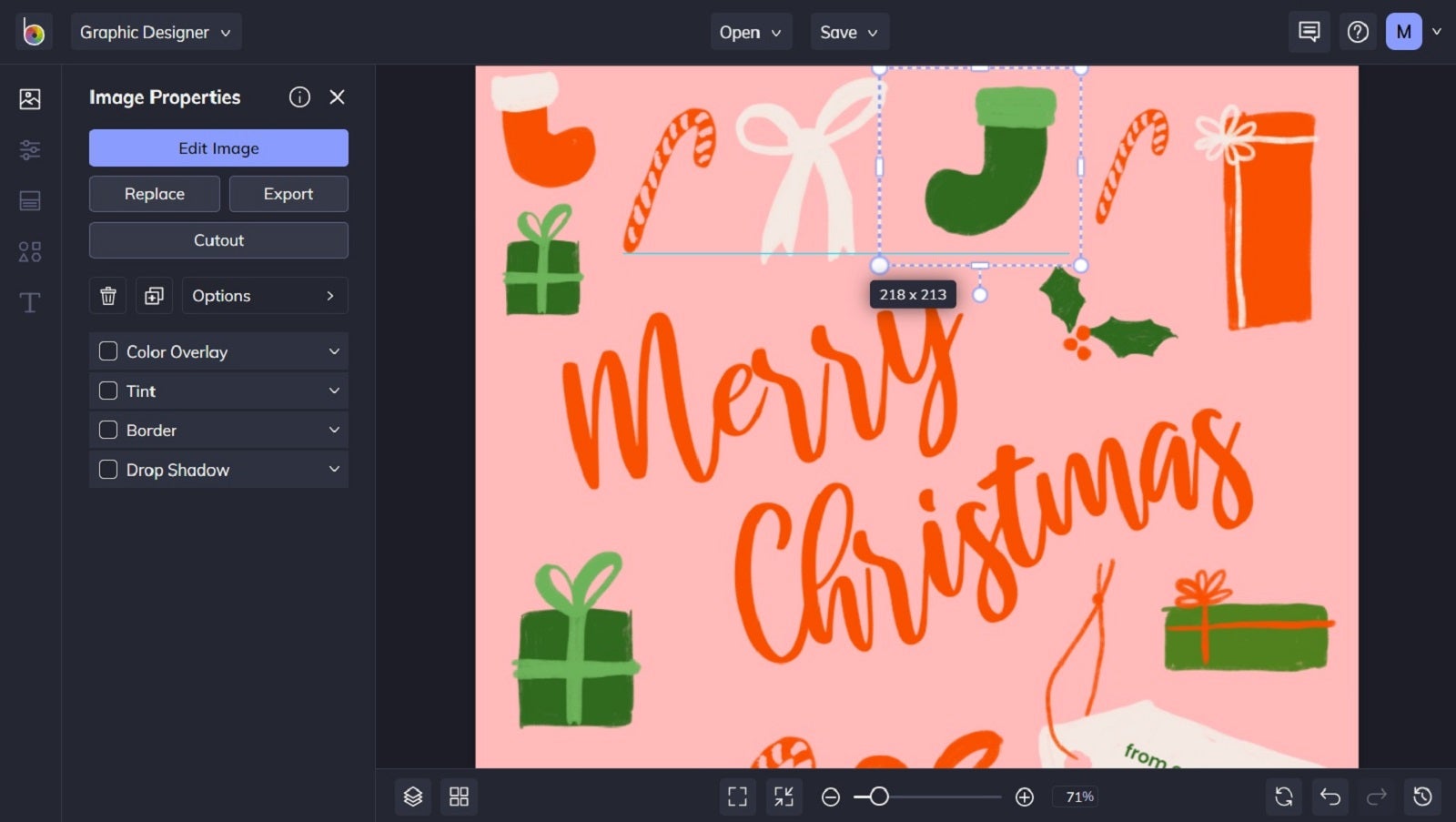Duplicate the image with the copy icon

point(154,296)
